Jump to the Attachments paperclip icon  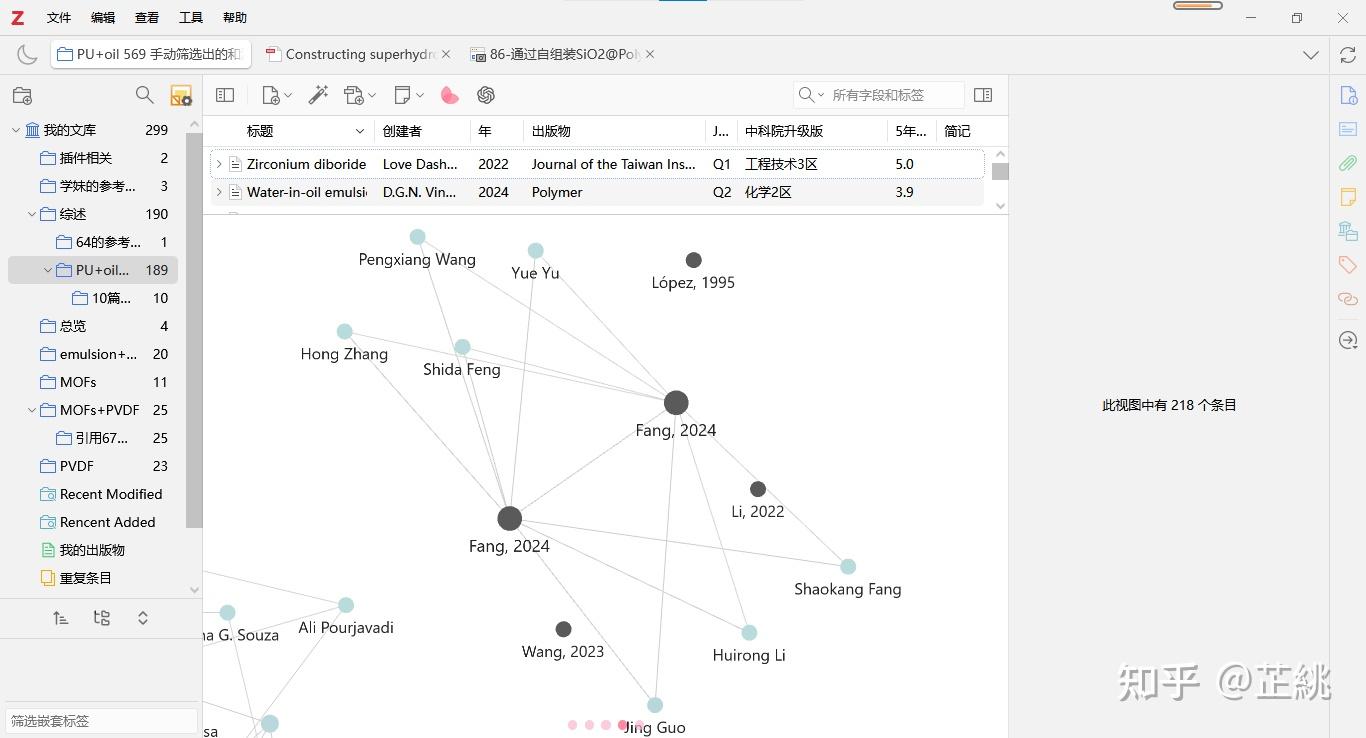point(1348,163)
